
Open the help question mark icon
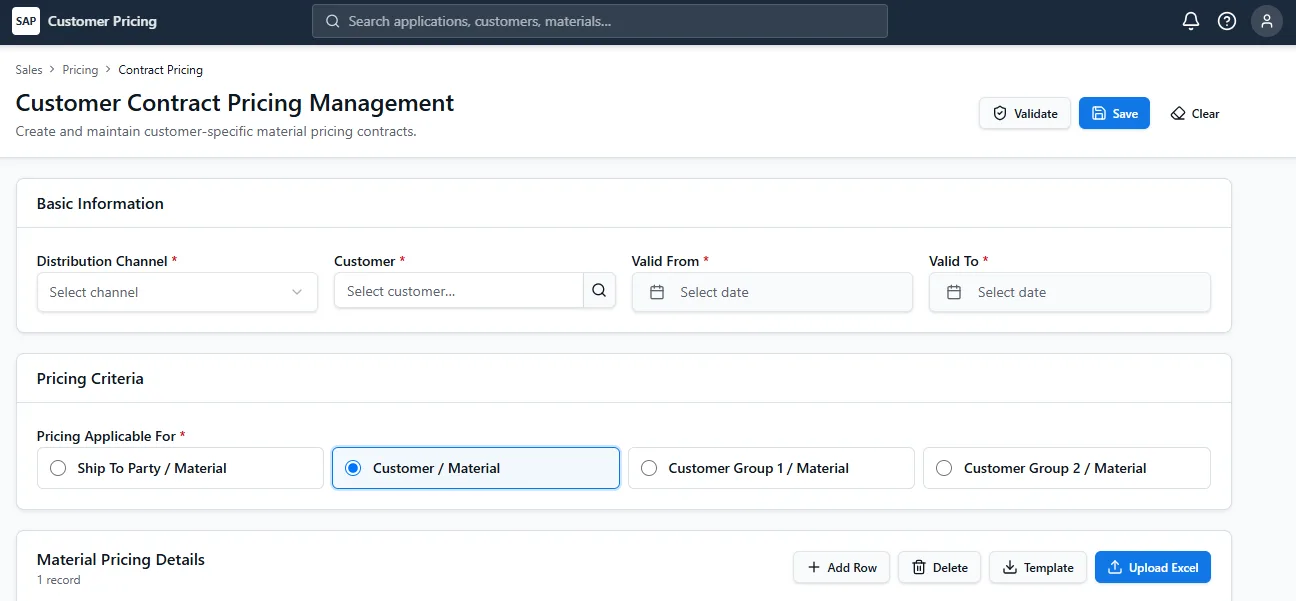point(1227,21)
